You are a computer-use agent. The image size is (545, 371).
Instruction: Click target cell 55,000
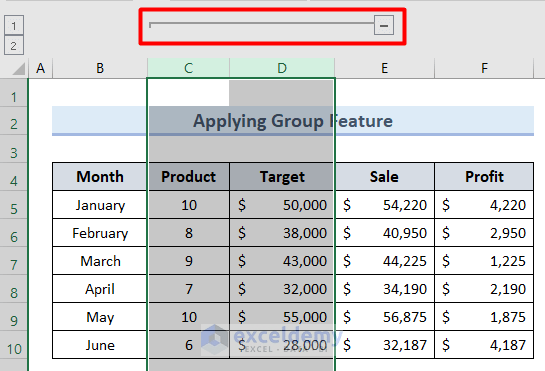coord(282,317)
